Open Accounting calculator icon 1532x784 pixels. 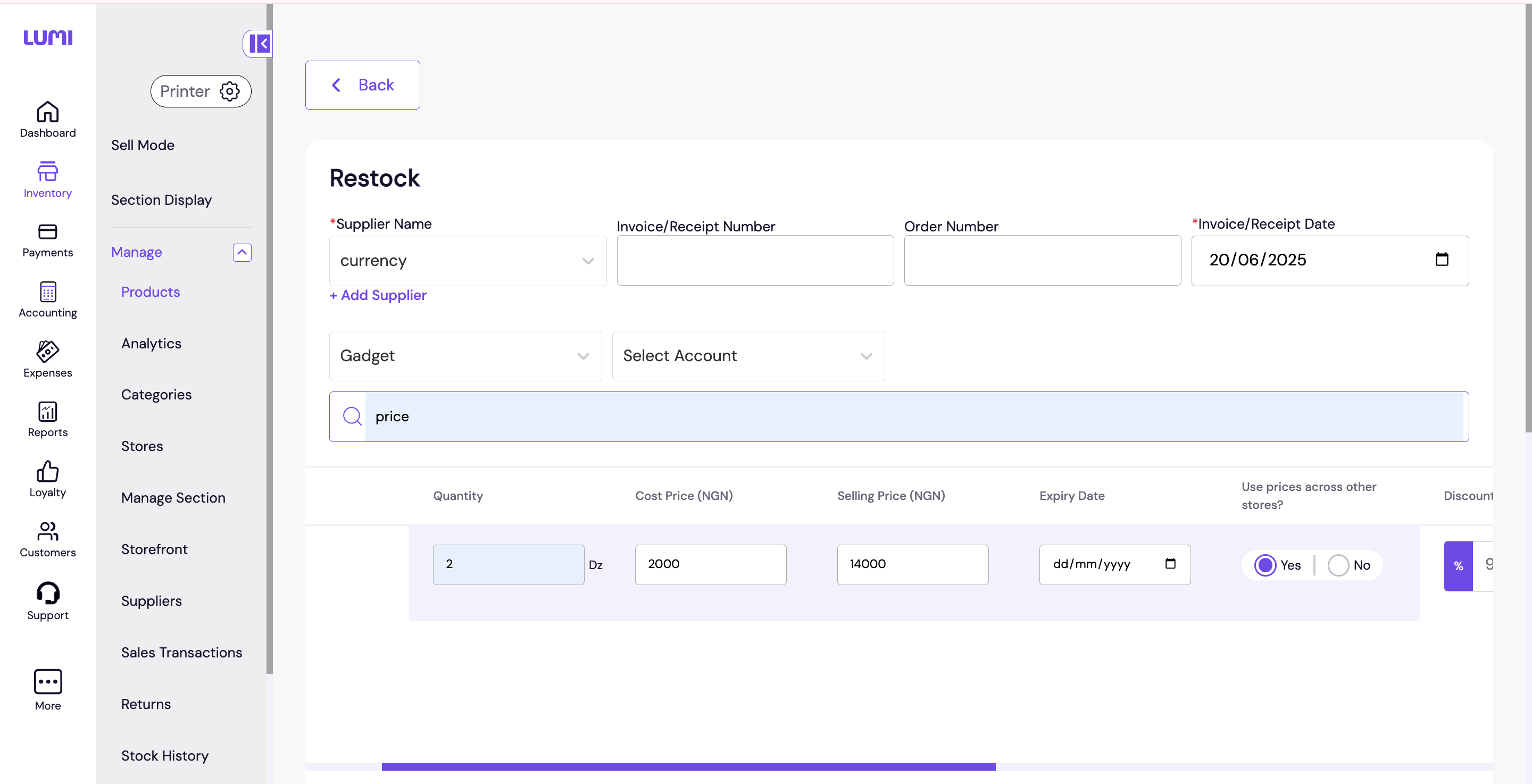tap(47, 292)
